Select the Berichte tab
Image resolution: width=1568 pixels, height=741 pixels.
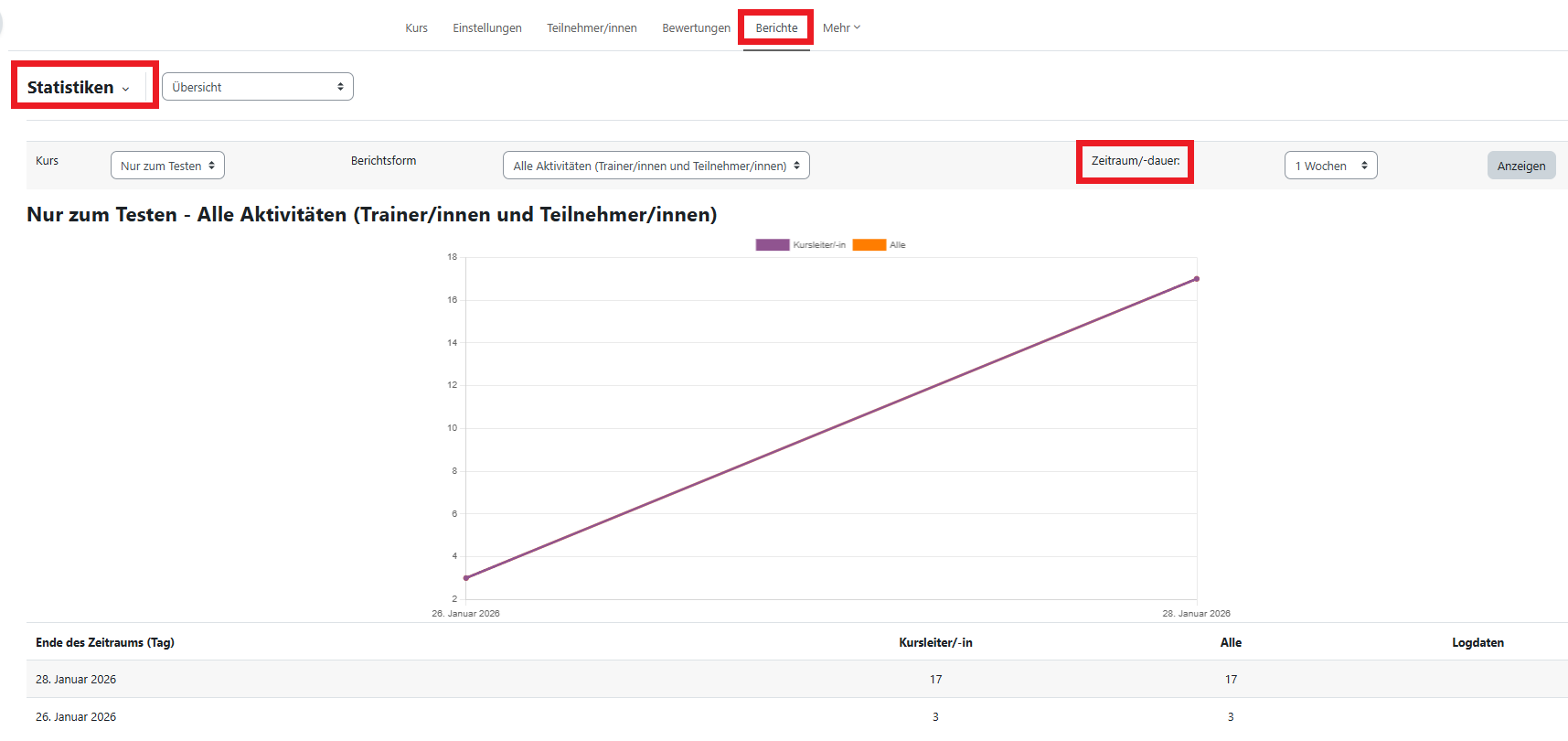tap(776, 28)
